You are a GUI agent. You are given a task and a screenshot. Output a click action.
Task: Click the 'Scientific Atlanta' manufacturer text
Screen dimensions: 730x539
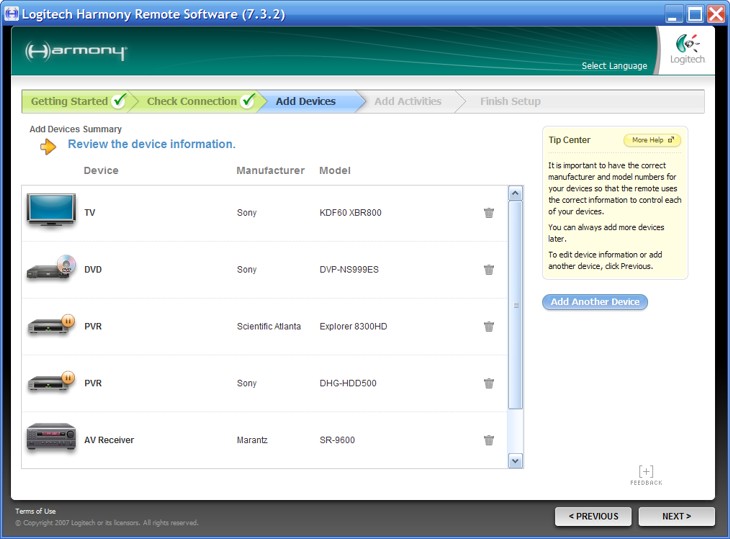click(269, 326)
